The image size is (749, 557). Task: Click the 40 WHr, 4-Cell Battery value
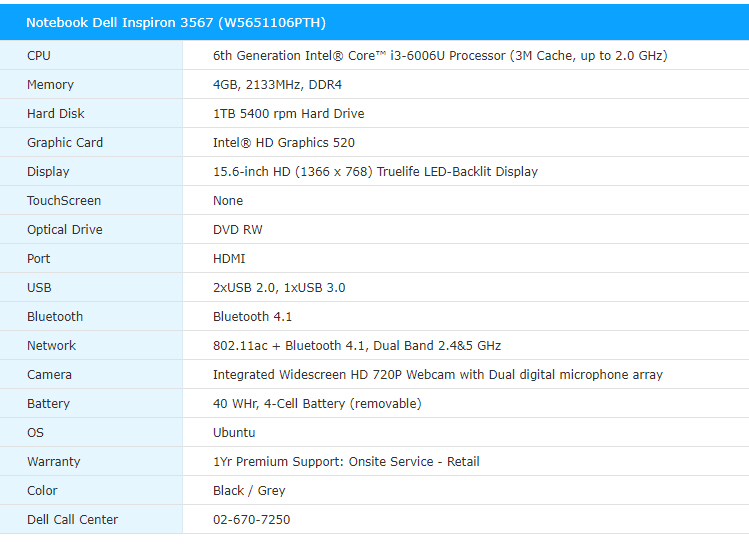pyautogui.click(x=317, y=404)
